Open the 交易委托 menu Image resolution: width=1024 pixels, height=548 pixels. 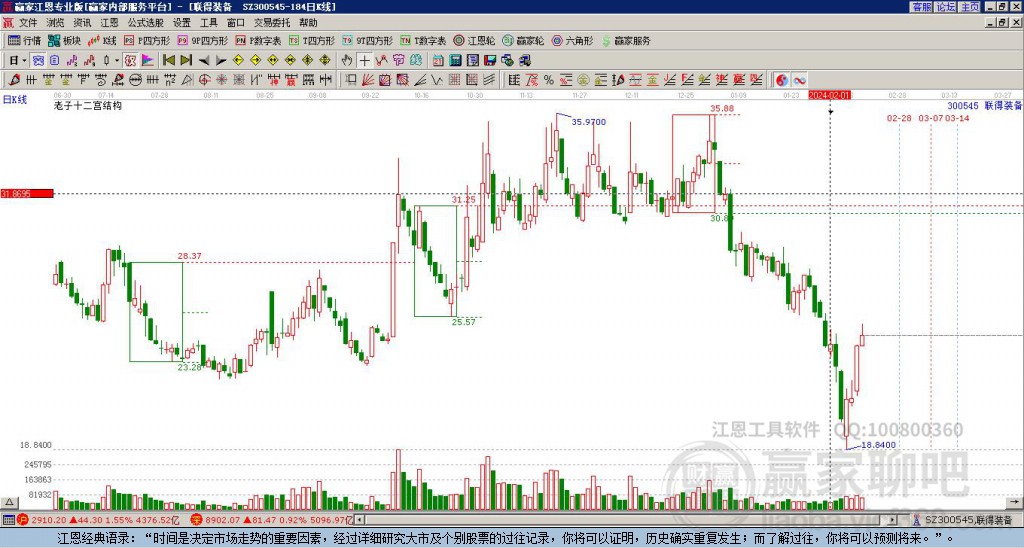click(x=272, y=23)
